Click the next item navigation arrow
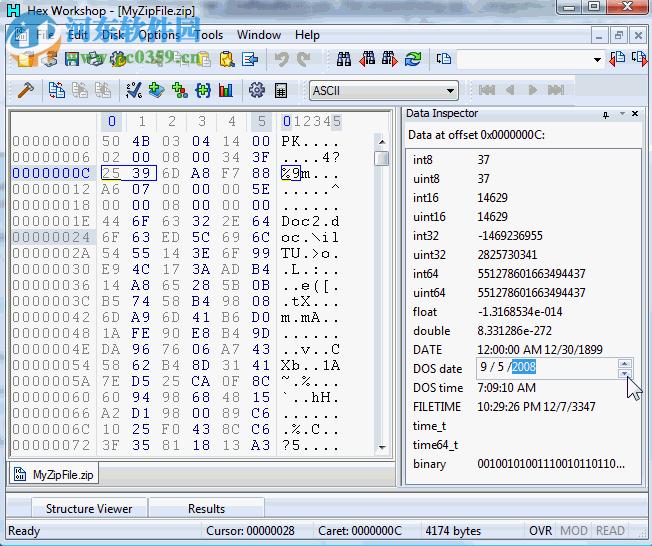 tap(532, 90)
